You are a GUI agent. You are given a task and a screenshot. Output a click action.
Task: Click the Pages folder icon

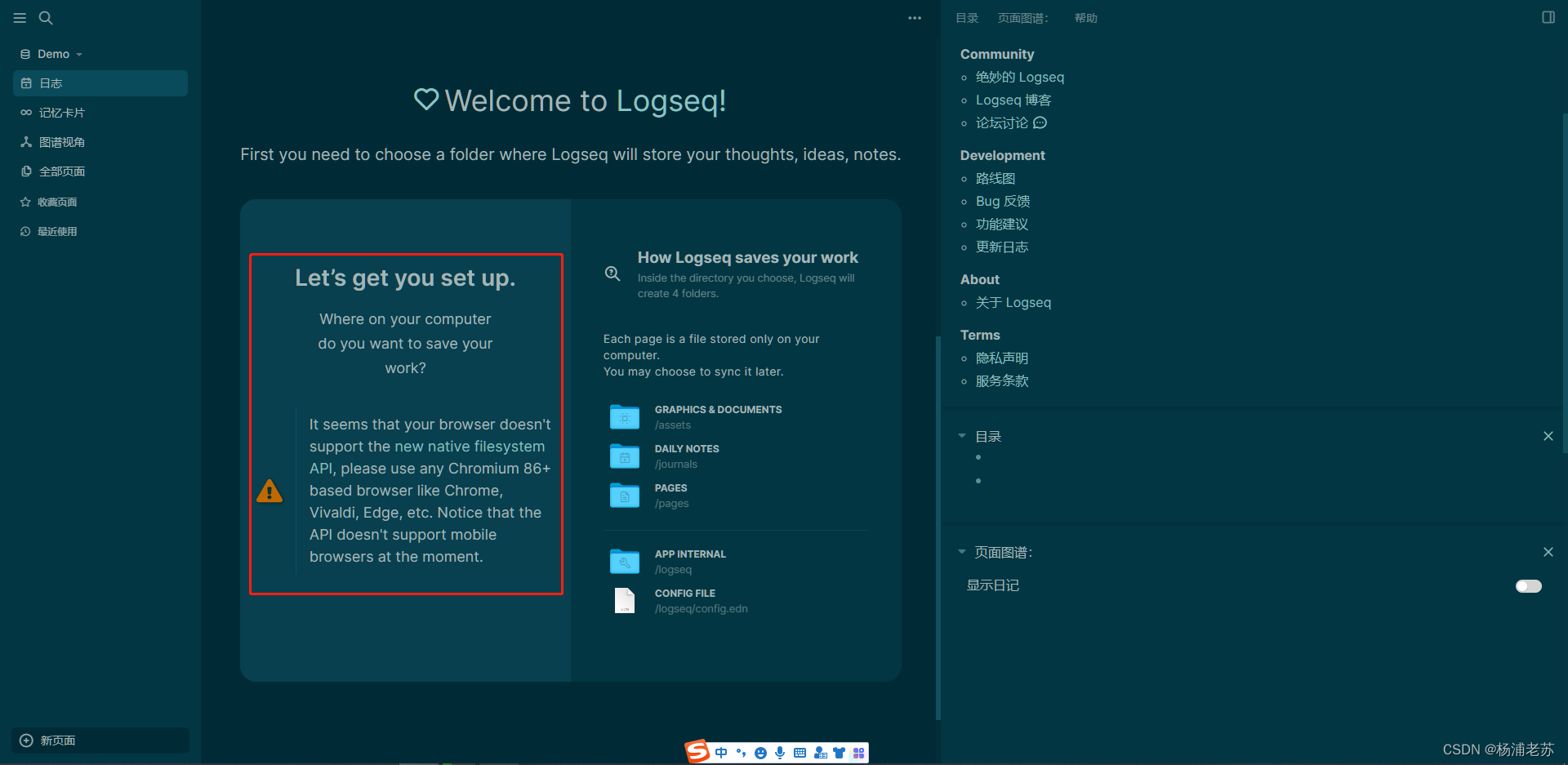coord(625,496)
